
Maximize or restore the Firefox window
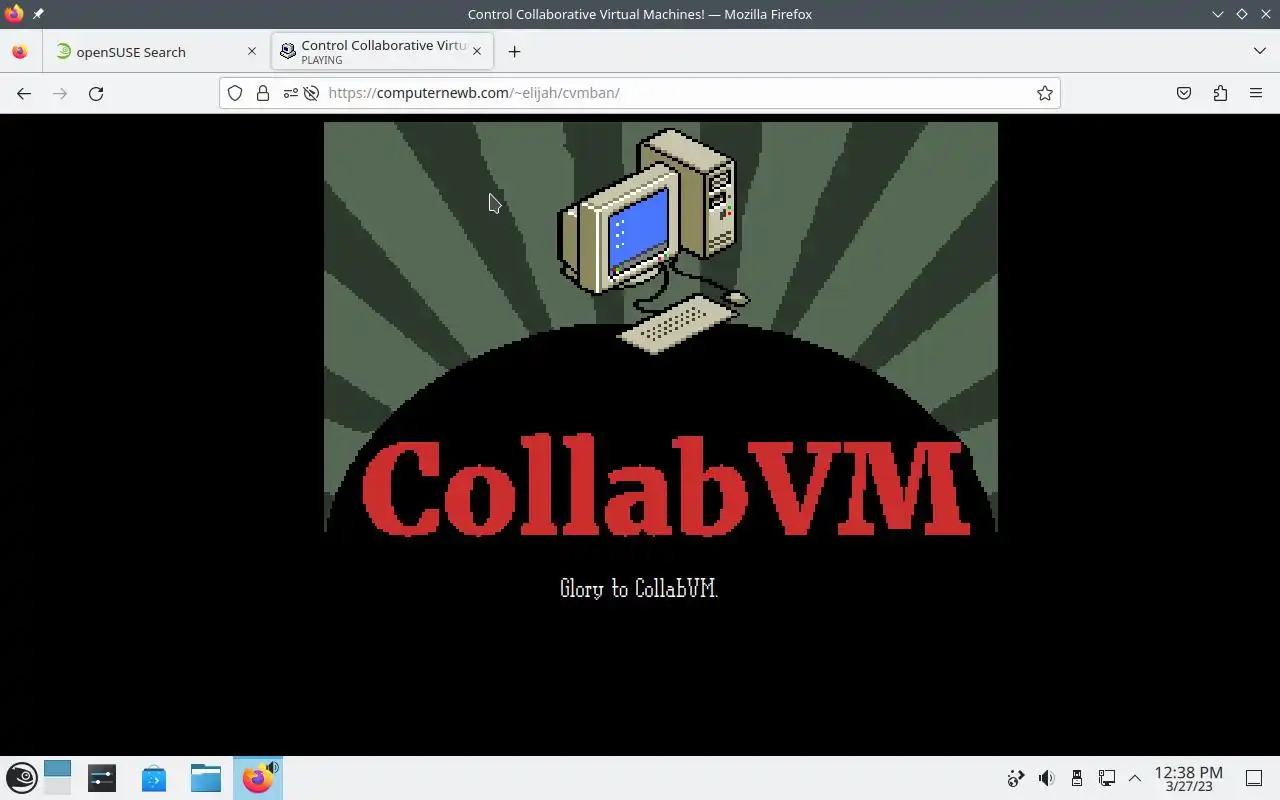(x=1242, y=14)
